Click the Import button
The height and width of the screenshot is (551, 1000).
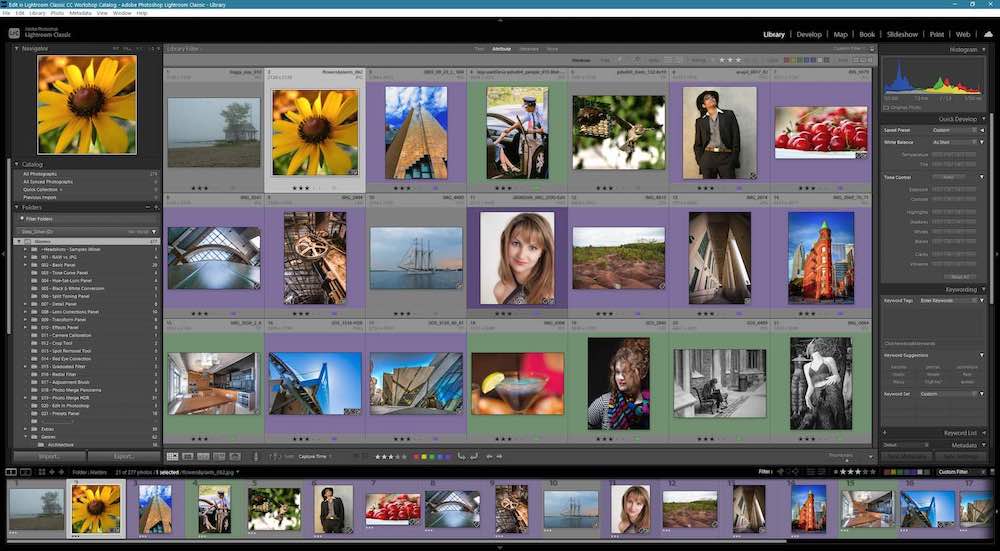point(49,457)
